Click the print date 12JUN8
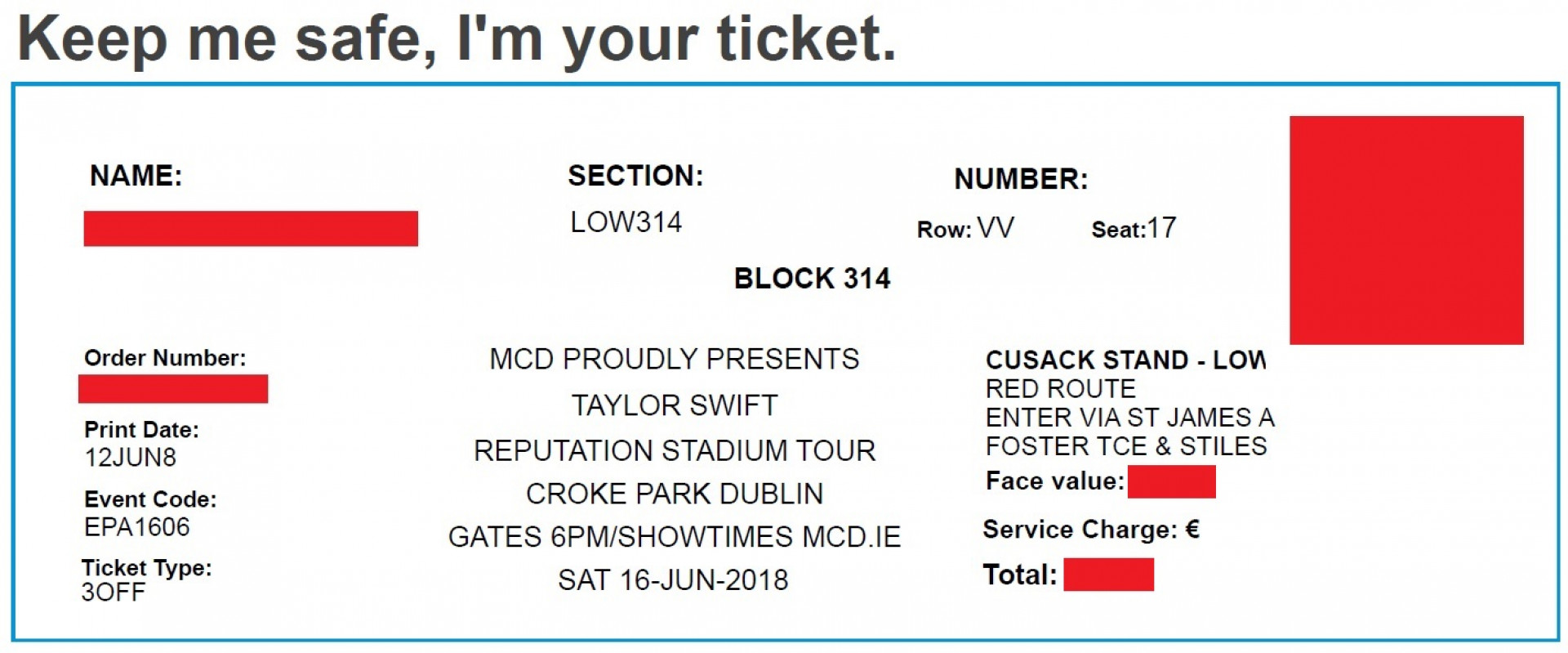This screenshot has height=653, width=1568. 130,458
